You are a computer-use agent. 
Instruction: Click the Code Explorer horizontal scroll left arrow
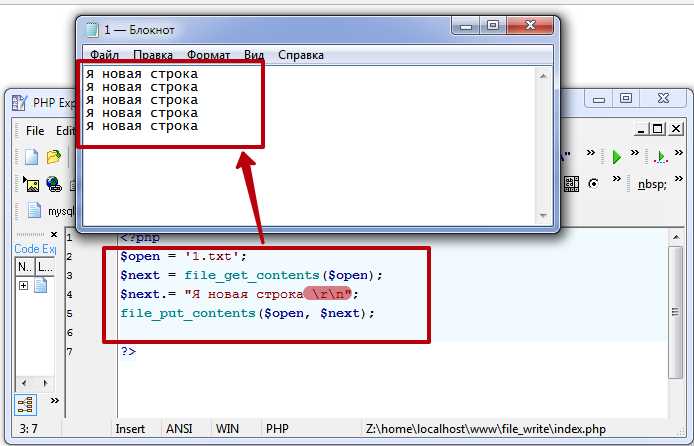(x=24, y=383)
